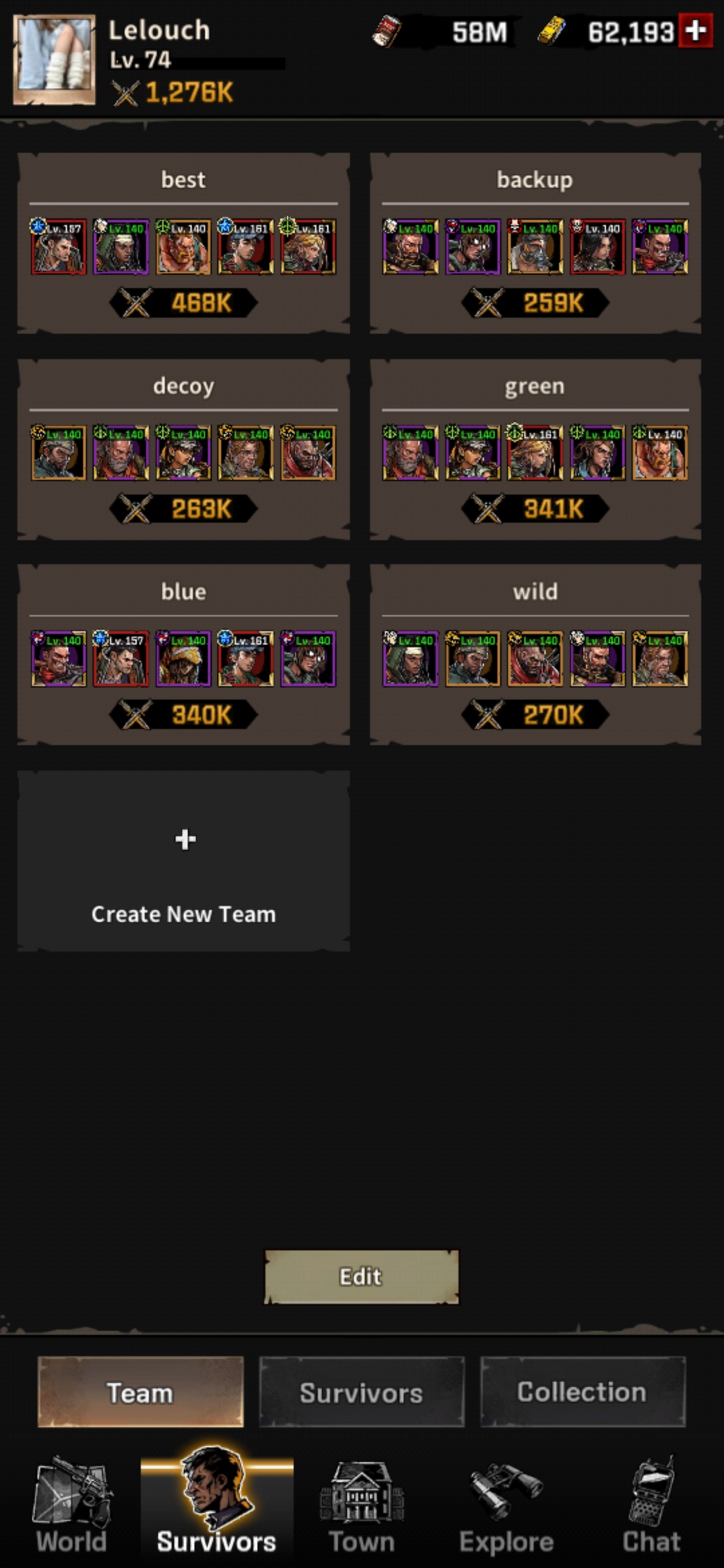Switch to the Survivors tab
The height and width of the screenshot is (1568, 724).
(x=362, y=1392)
